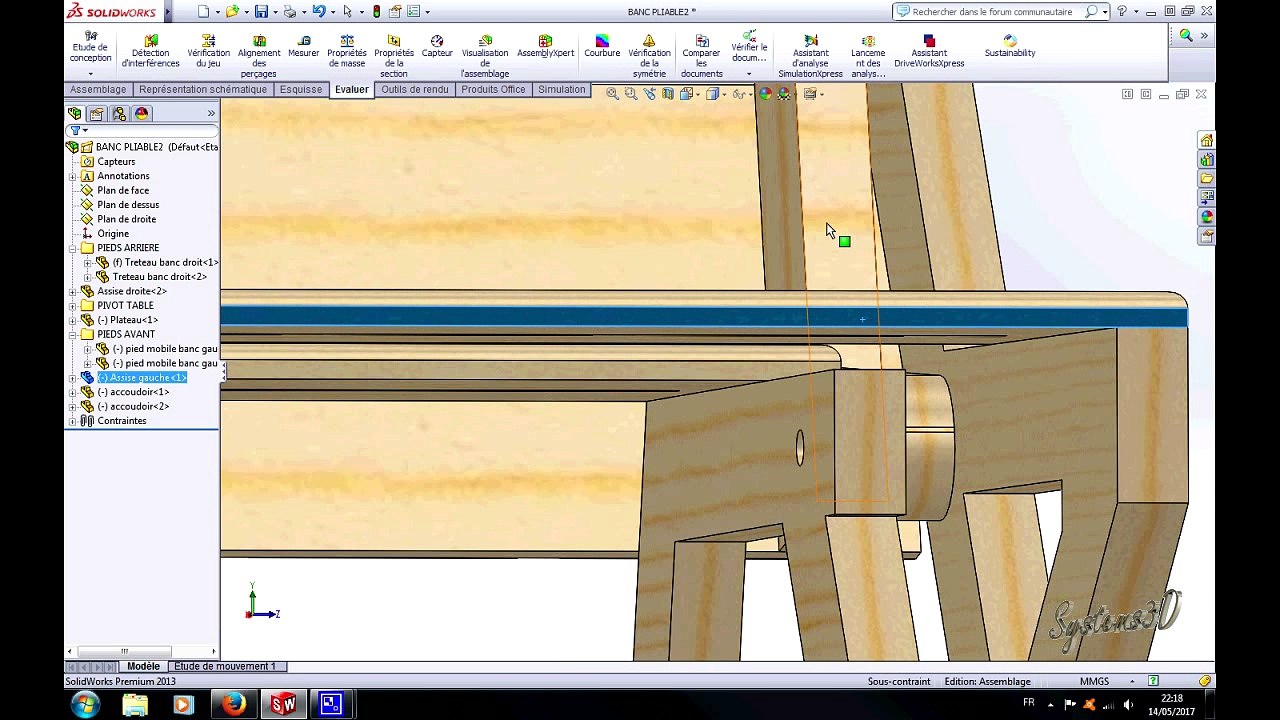Select the Origine tree item
The height and width of the screenshot is (720, 1280).
coord(113,234)
